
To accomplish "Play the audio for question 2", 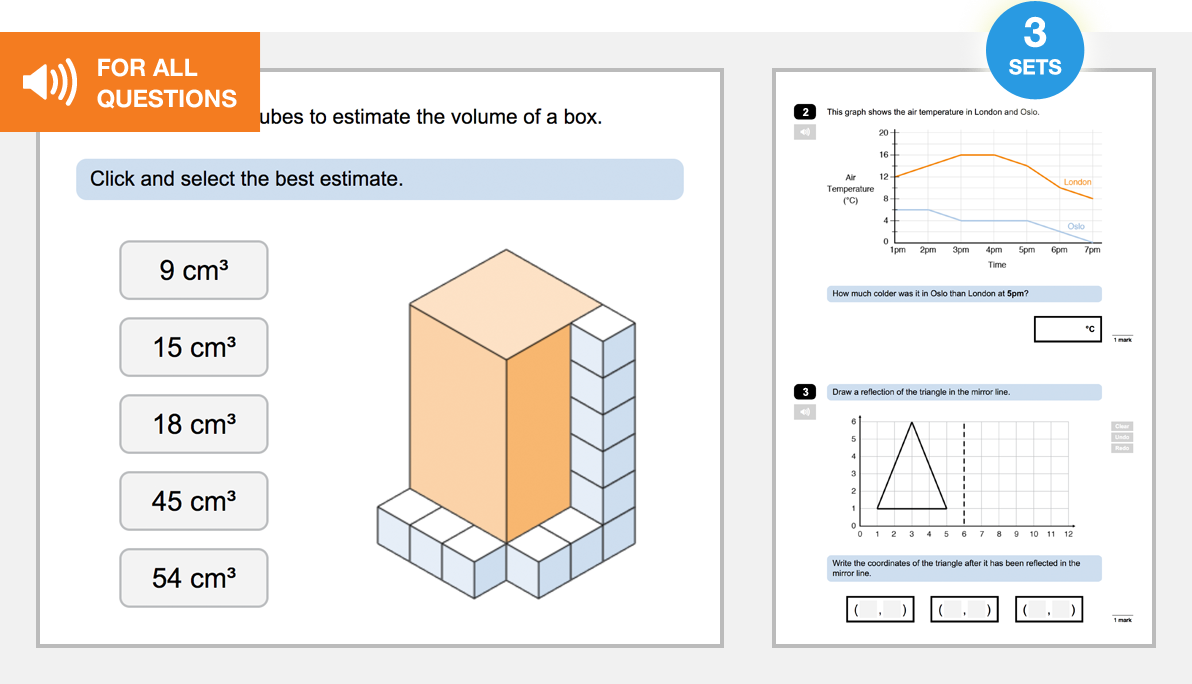I will click(805, 131).
